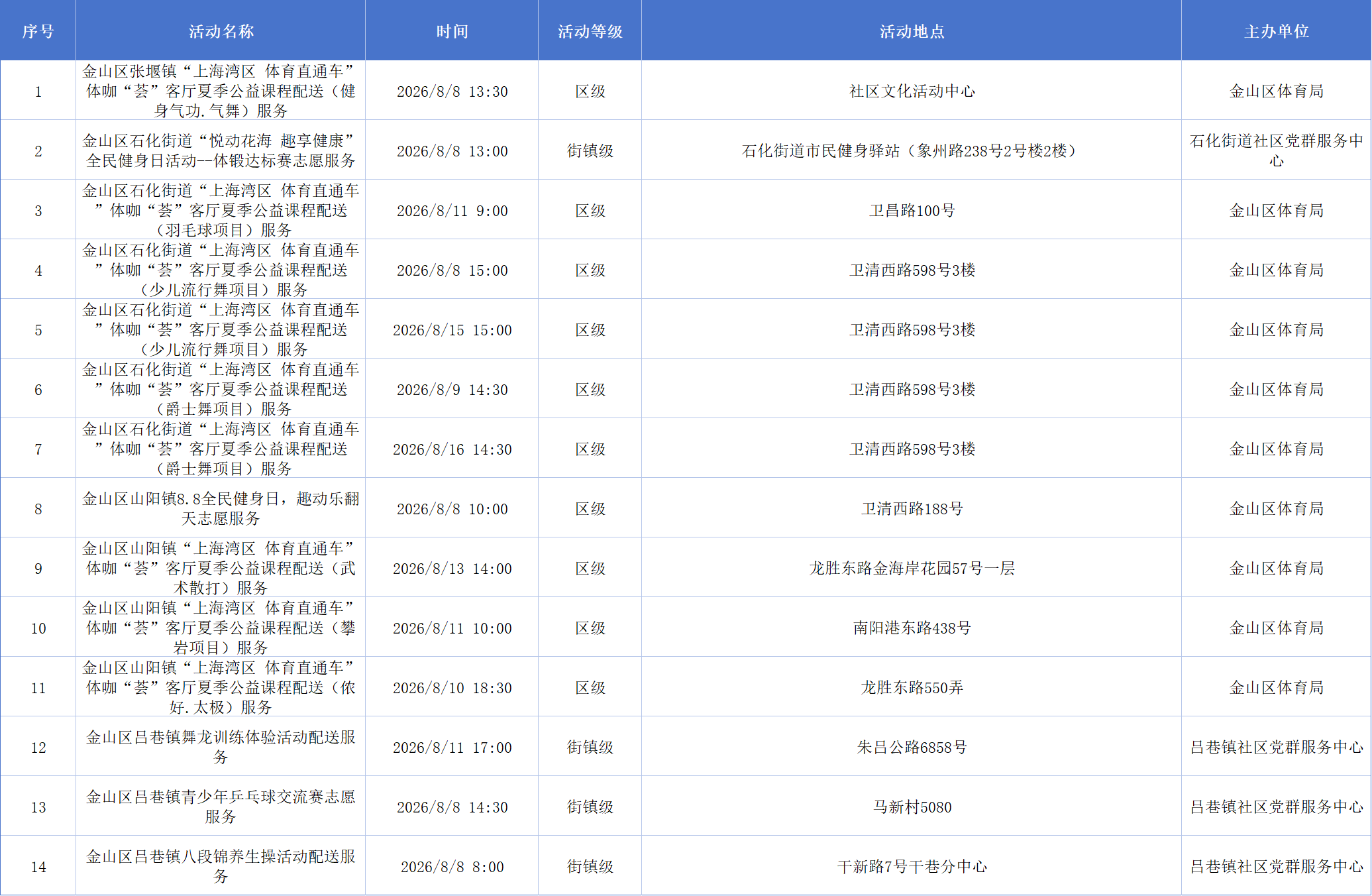This screenshot has height=896, width=1372.
Task: Select location 社区文化活动中心
Action: [912, 91]
